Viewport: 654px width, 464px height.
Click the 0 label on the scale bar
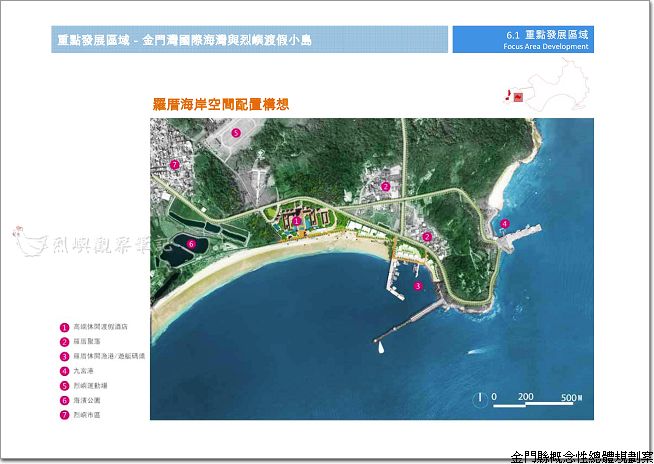tap(494, 396)
